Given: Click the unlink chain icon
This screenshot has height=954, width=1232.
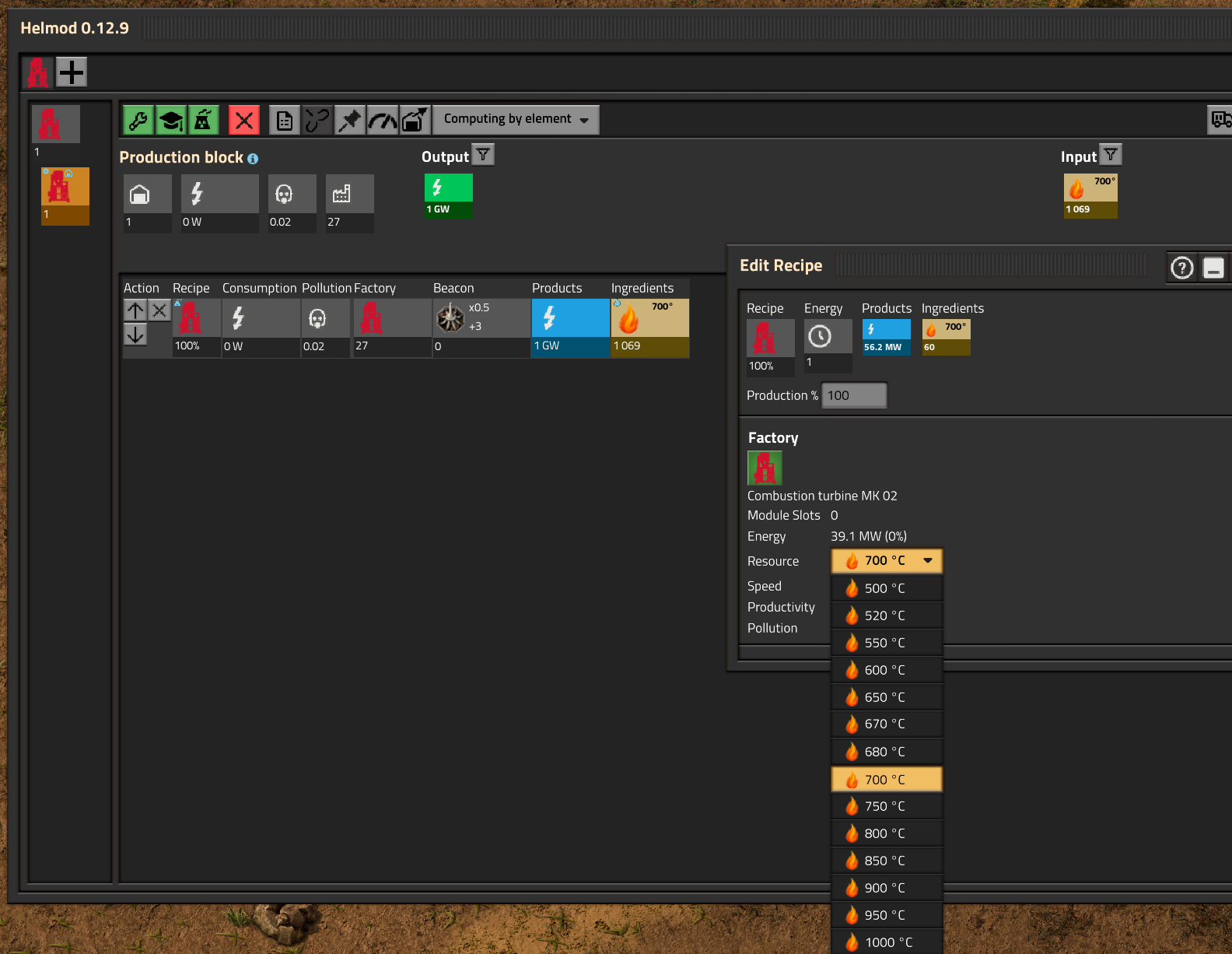Looking at the screenshot, I should point(317,120).
